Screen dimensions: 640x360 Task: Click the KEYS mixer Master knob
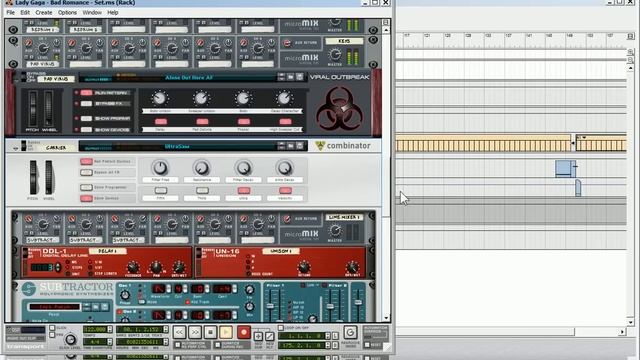[x=335, y=53]
